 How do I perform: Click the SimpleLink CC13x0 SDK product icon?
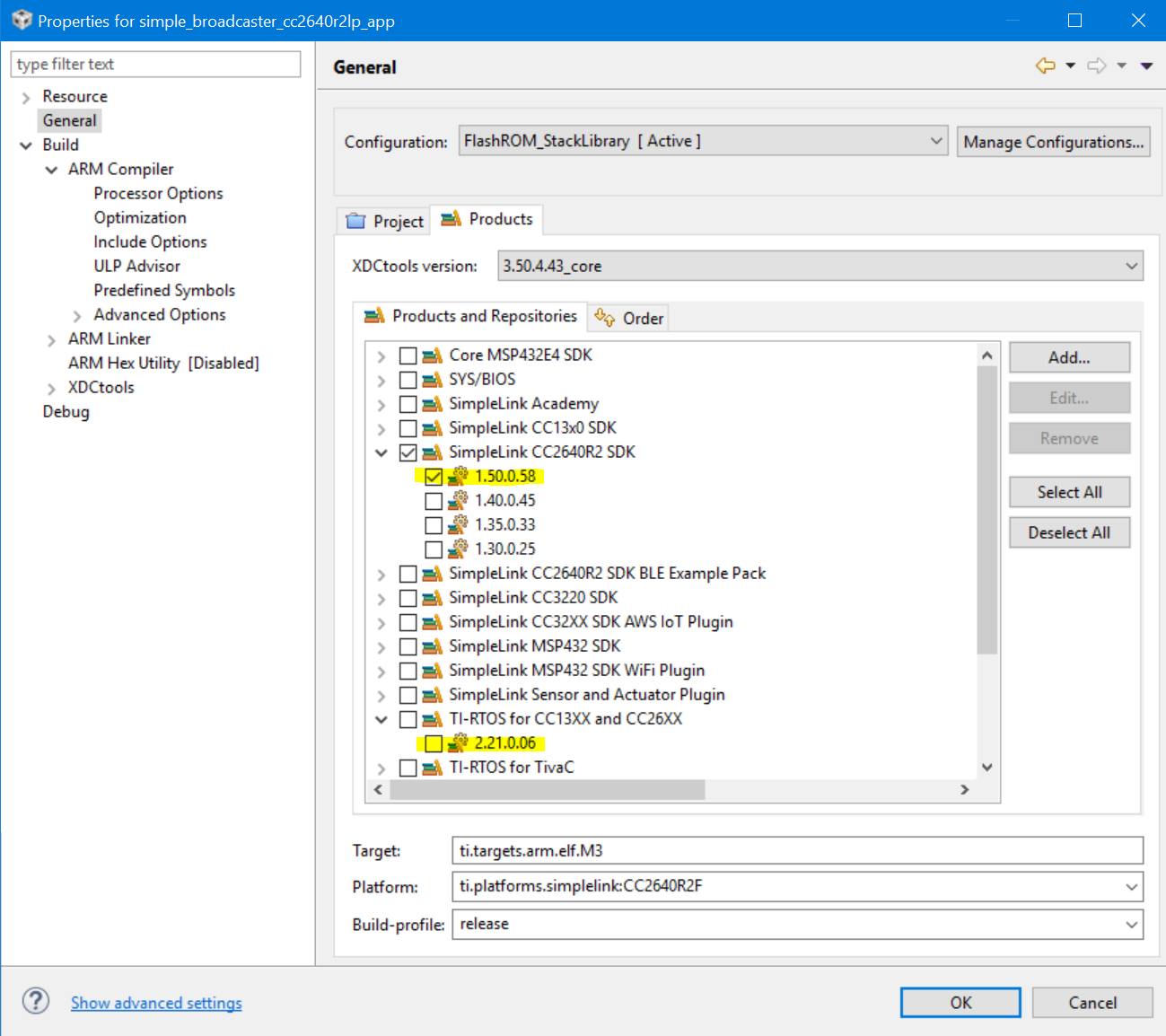(x=433, y=428)
